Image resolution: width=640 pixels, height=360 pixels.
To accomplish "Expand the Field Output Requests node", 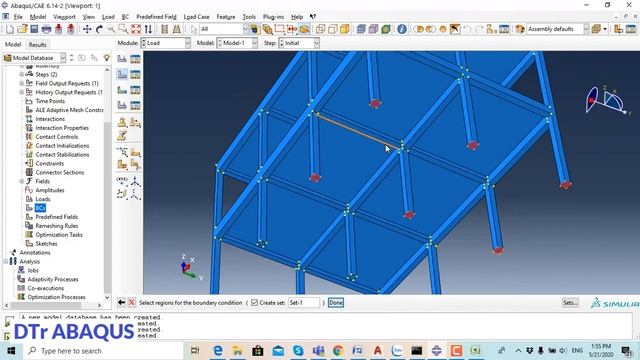I will (x=22, y=83).
